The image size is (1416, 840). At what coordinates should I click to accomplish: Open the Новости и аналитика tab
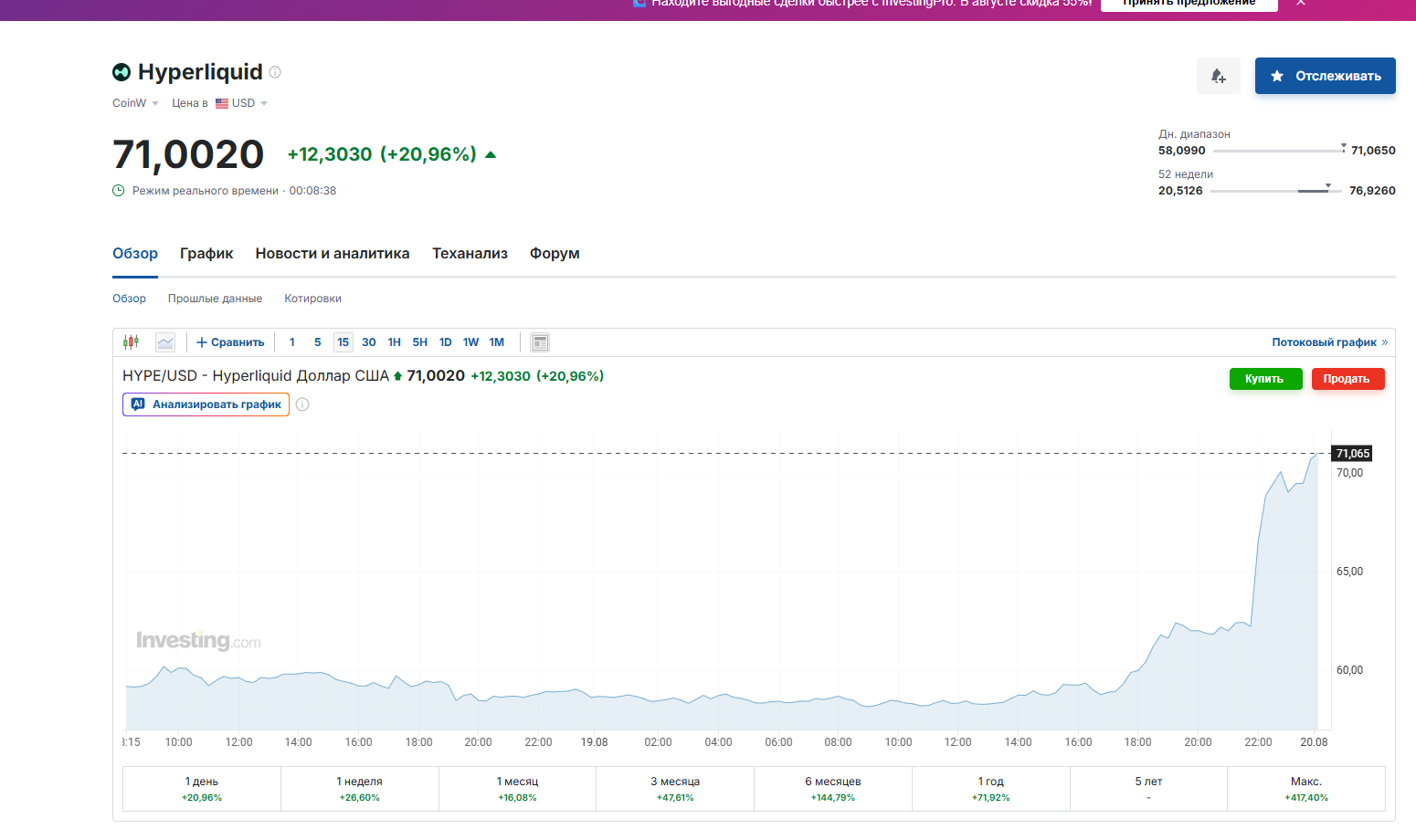pos(333,254)
